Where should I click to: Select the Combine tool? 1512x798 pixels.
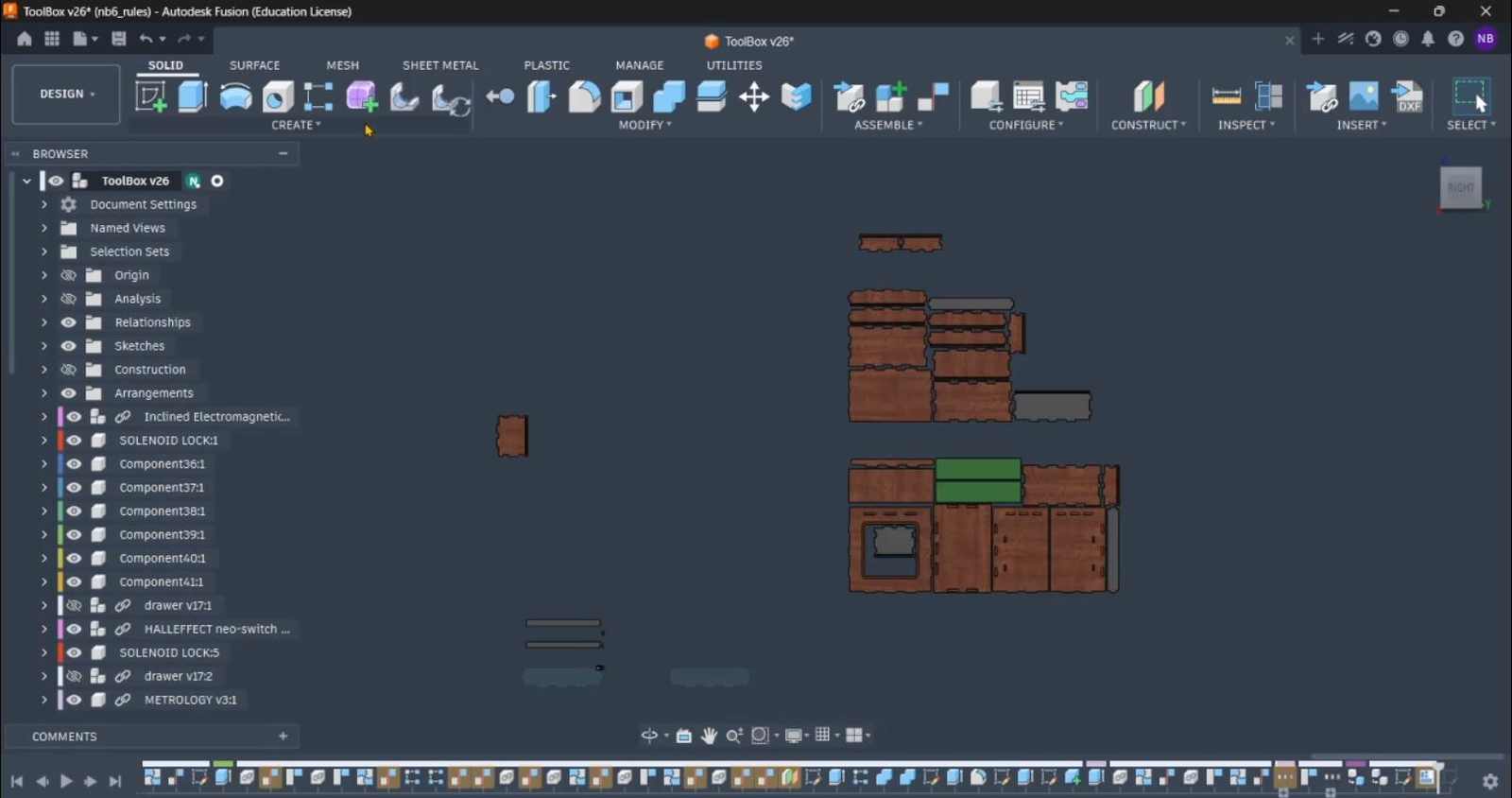pos(669,96)
